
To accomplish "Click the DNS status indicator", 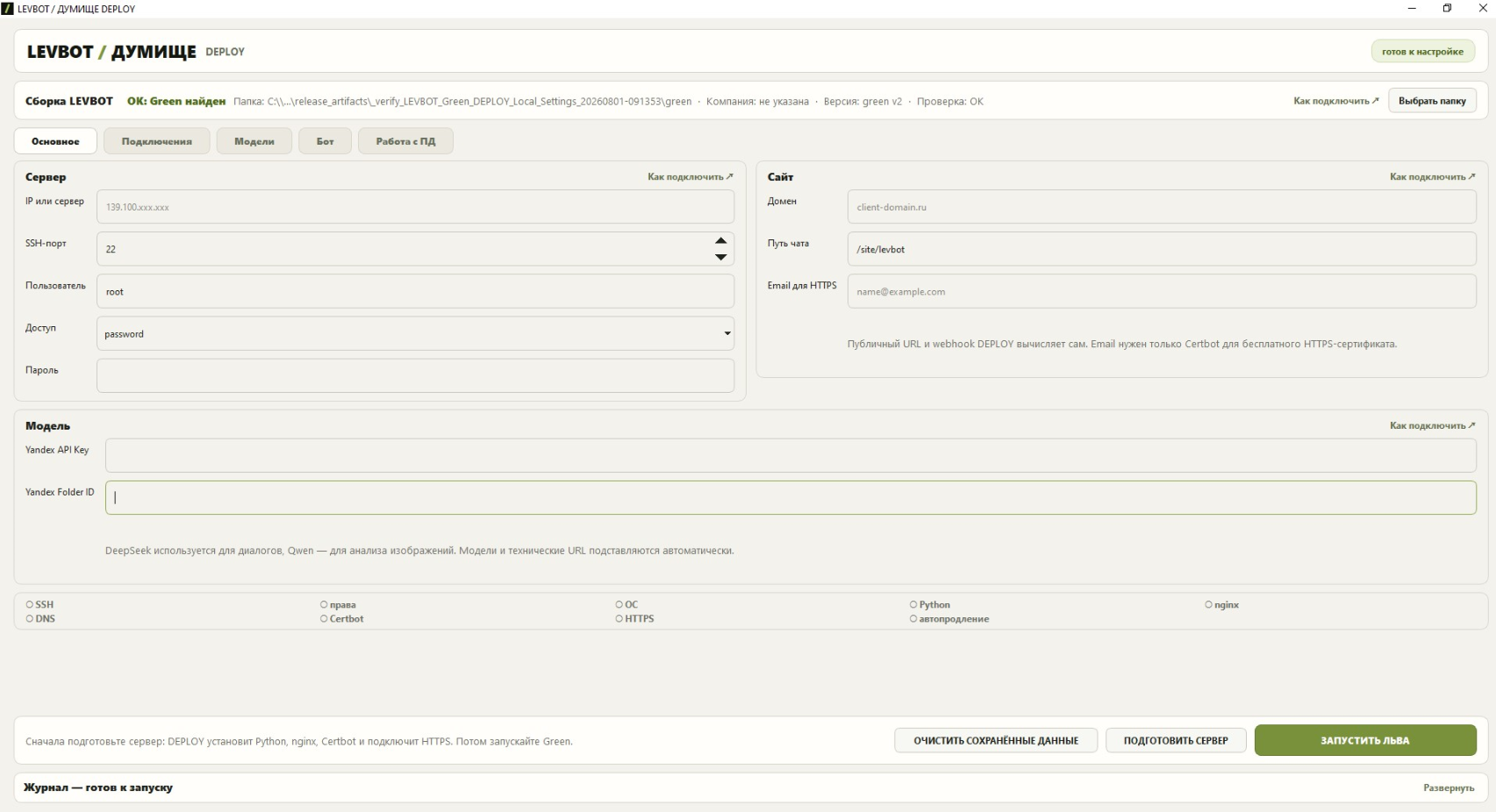I will [40, 619].
